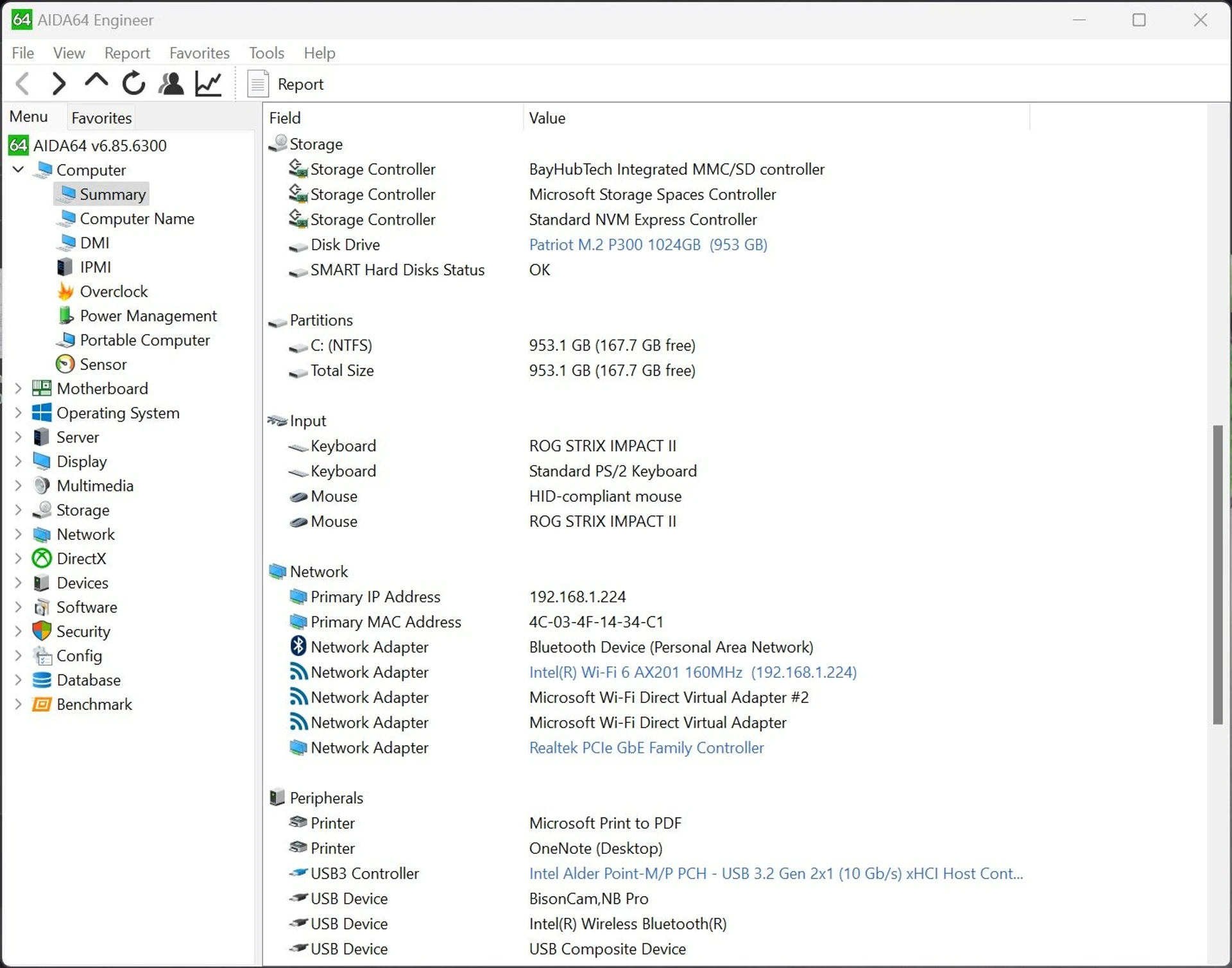Go back with the left arrow toolbar icon
Screen dimensions: 1232x968
pyautogui.click(x=23, y=84)
